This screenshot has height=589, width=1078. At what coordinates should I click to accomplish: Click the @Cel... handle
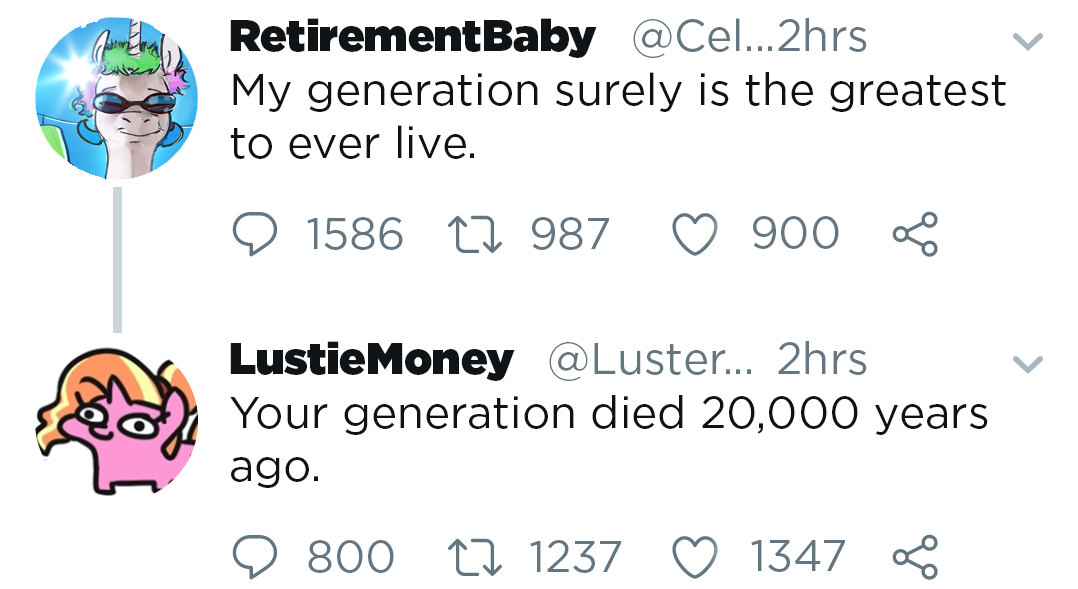[x=700, y=38]
